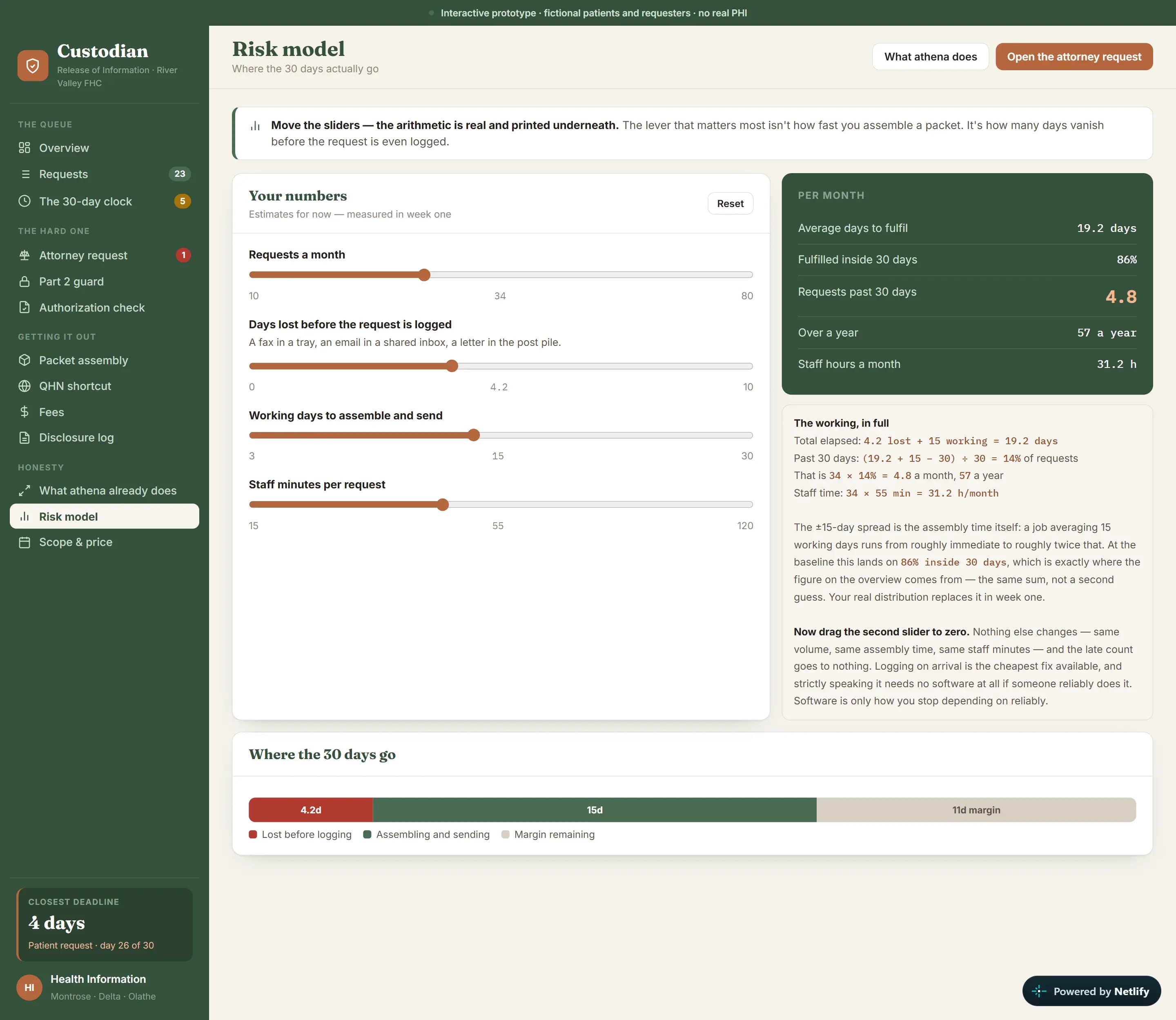Click the Risk model bar chart icon
Image resolution: width=1176 pixels, height=1020 pixels.
tap(24, 516)
